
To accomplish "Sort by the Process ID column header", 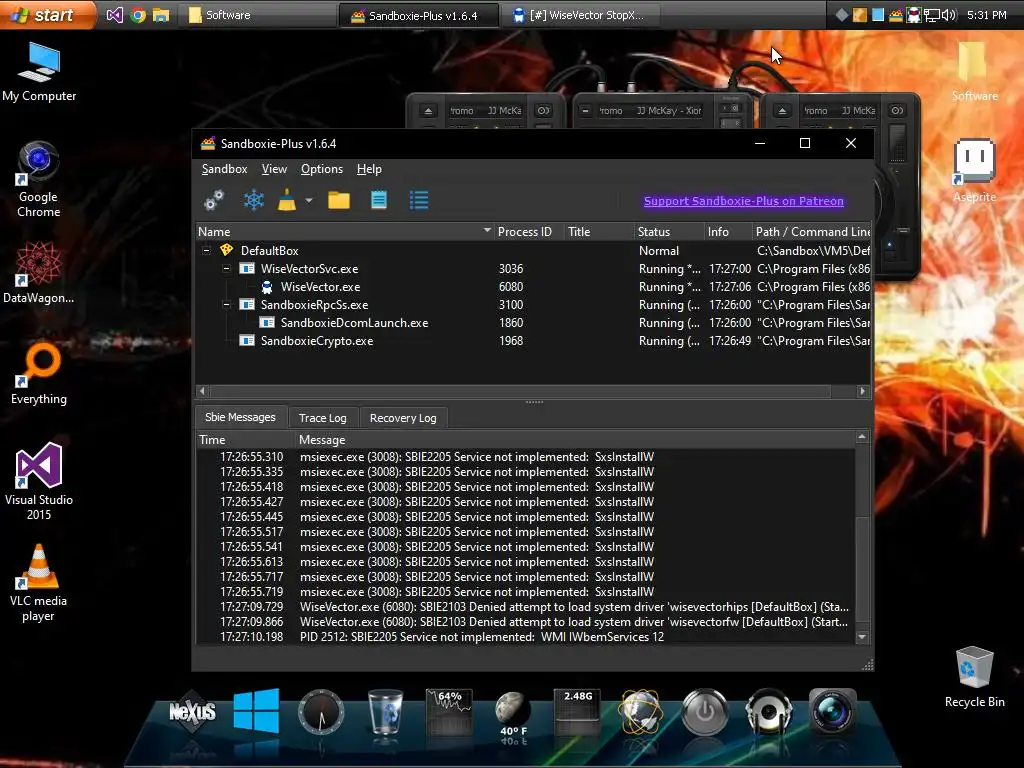I will tap(528, 232).
